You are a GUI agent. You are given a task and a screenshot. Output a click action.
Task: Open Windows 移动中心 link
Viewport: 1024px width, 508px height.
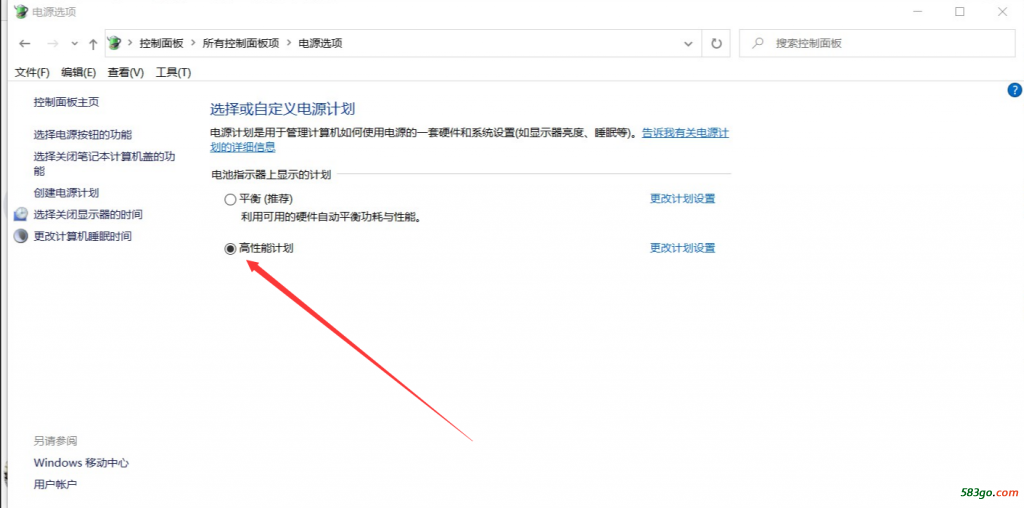(x=81, y=463)
